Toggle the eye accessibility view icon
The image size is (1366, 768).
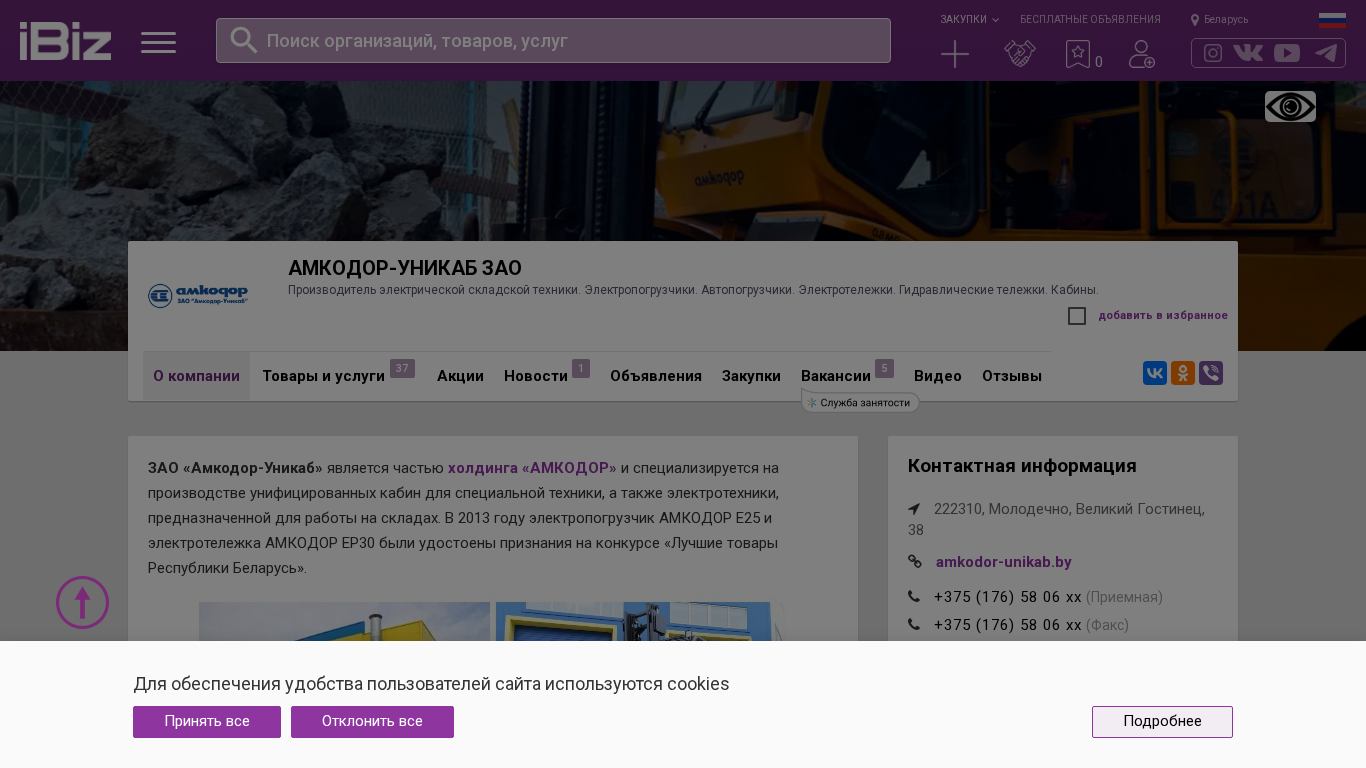[1290, 107]
